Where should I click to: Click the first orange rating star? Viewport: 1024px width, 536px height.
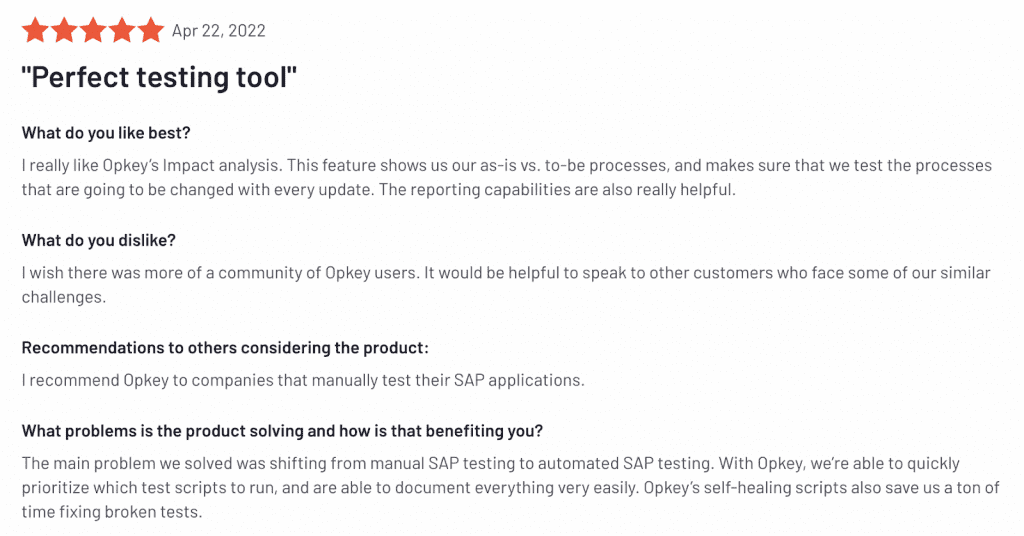pyautogui.click(x=35, y=31)
